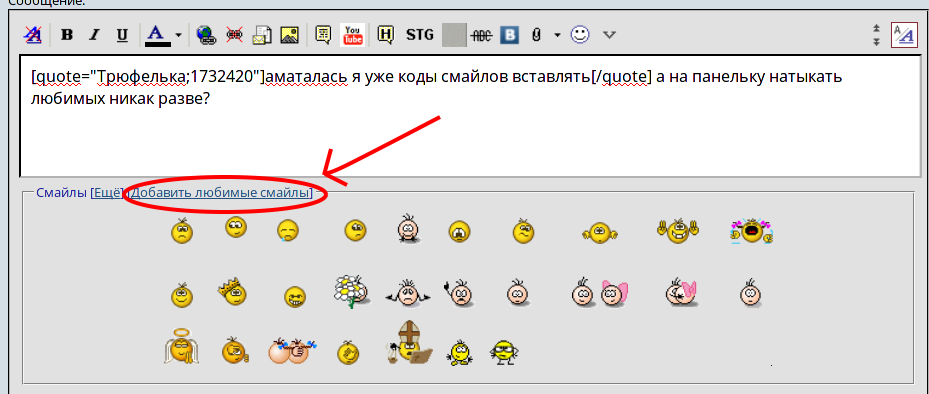Click the Remove Formatting icon
Image resolution: width=929 pixels, height=394 pixels.
(32, 35)
